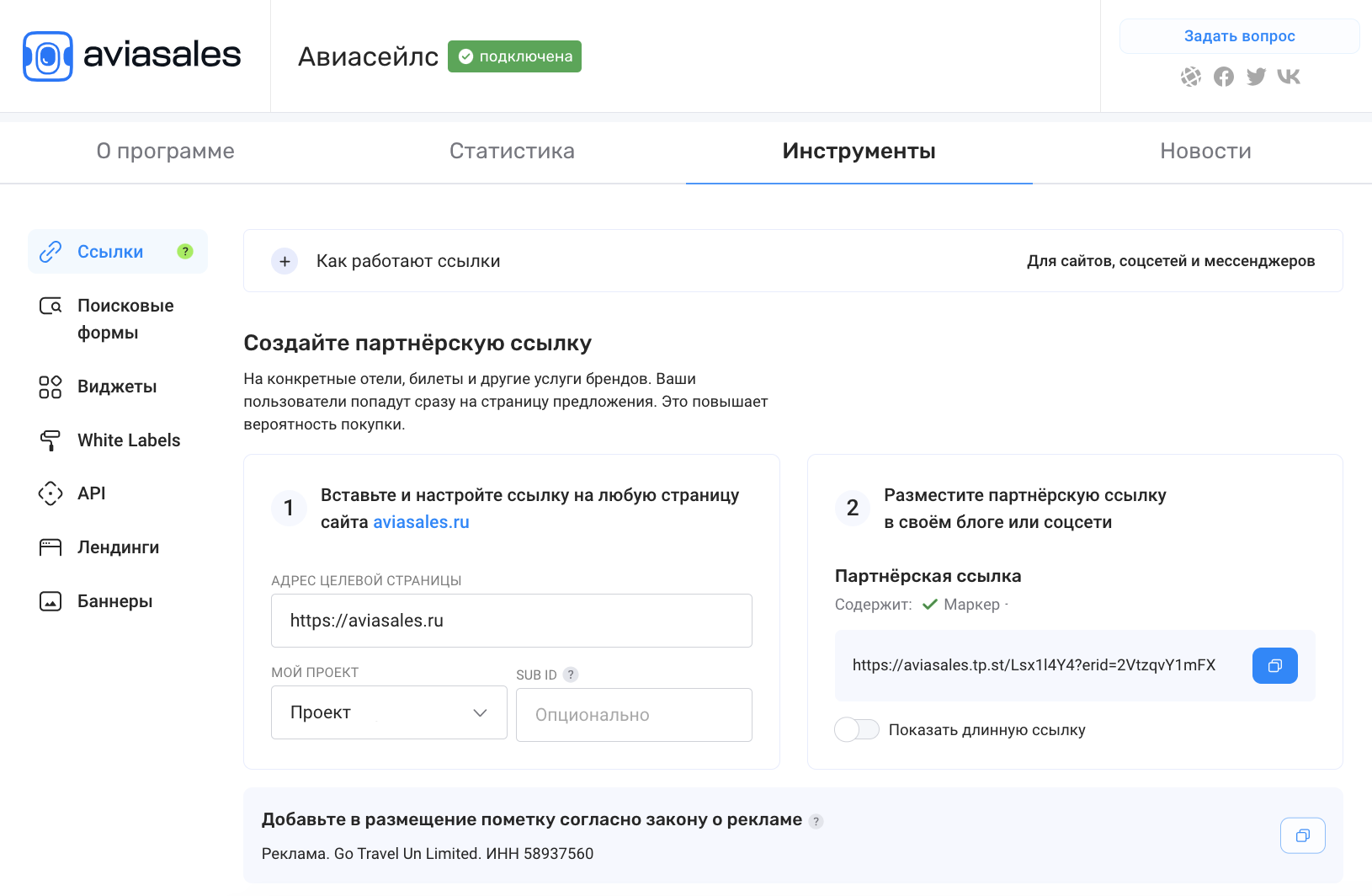This screenshot has width=1372, height=896.
Task: Open the Twitter social icon
Action: click(1256, 77)
